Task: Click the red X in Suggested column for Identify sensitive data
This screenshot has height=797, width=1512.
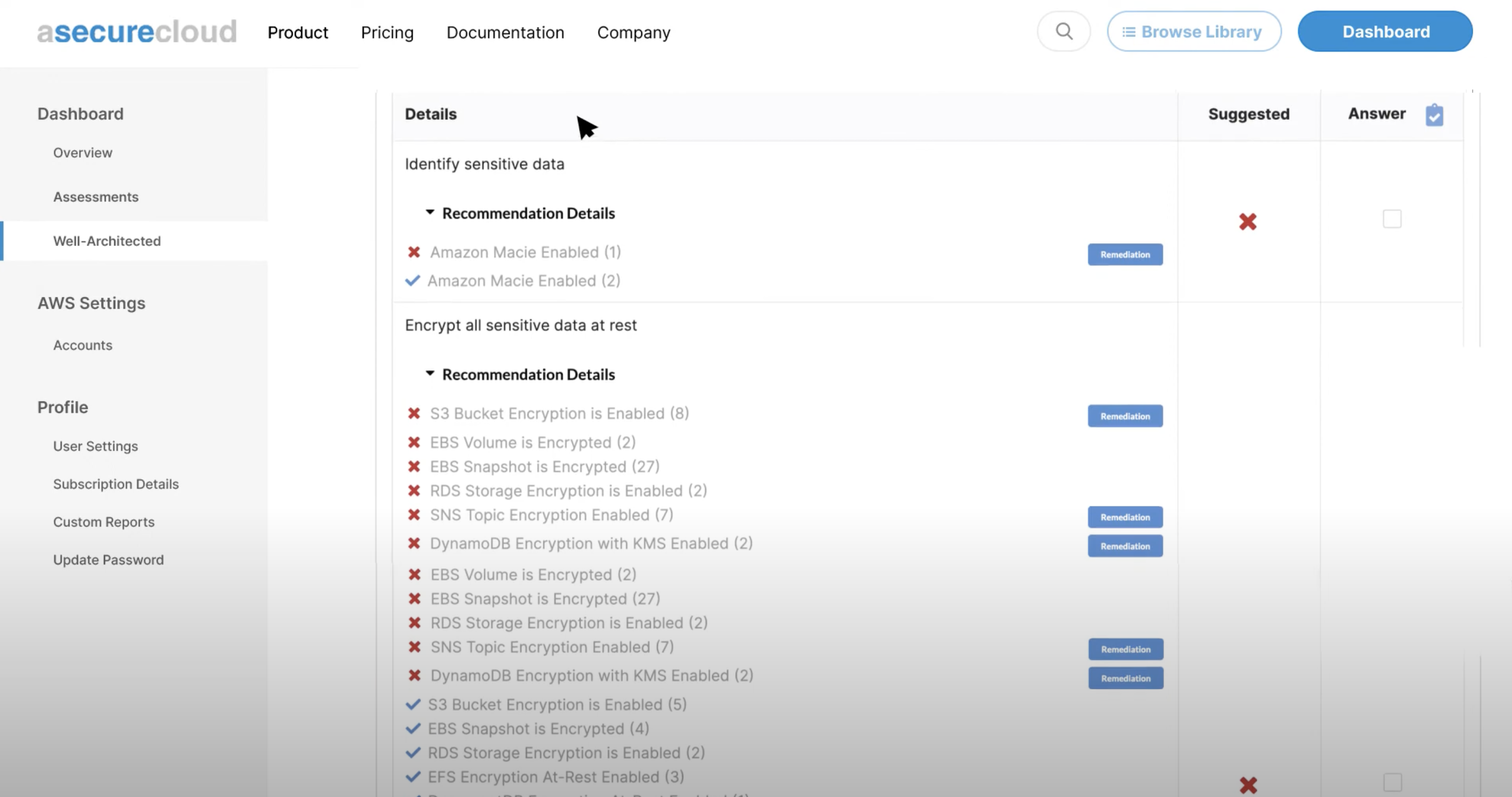Action: pos(1247,221)
